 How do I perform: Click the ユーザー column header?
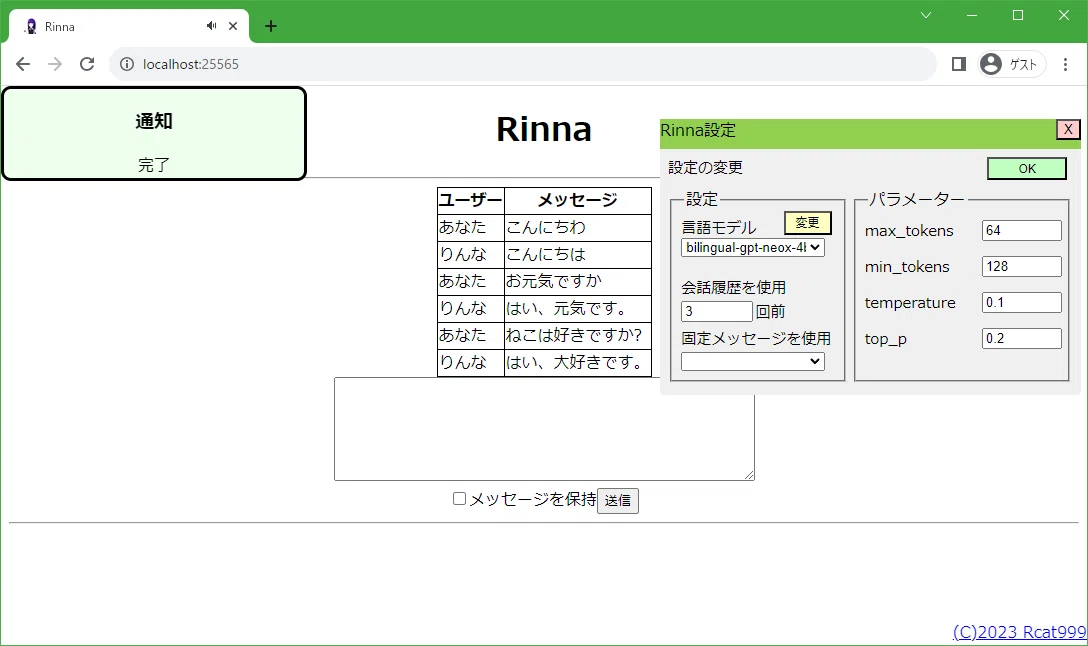click(470, 201)
